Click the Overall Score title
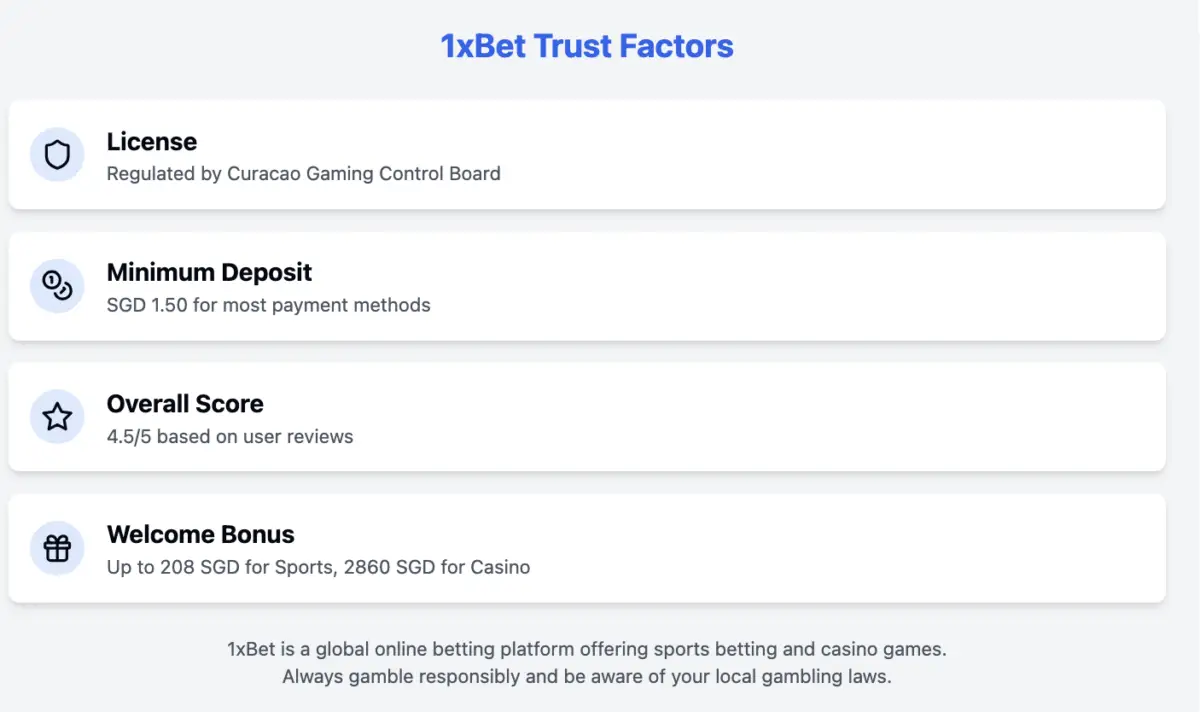Image resolution: width=1200 pixels, height=712 pixels. pos(185,404)
